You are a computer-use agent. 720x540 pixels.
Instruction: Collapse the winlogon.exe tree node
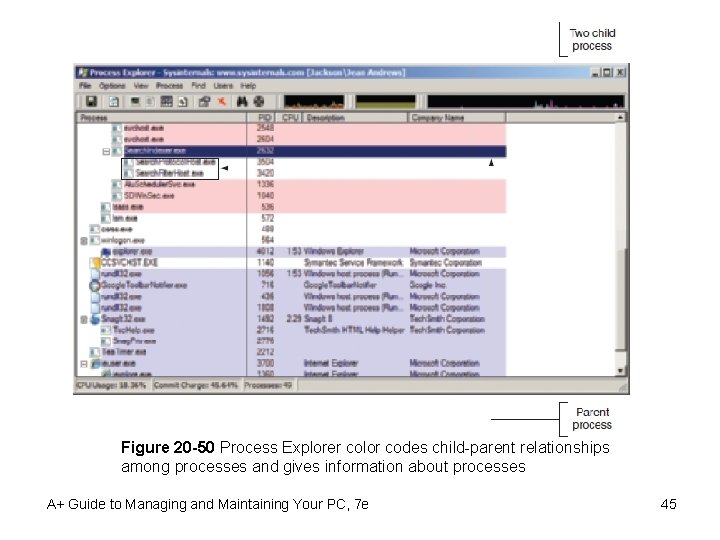click(84, 241)
